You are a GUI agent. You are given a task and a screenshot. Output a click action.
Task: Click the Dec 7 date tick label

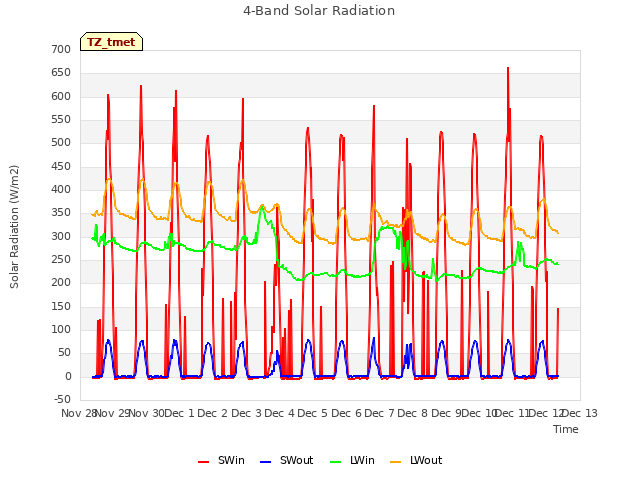380,413
